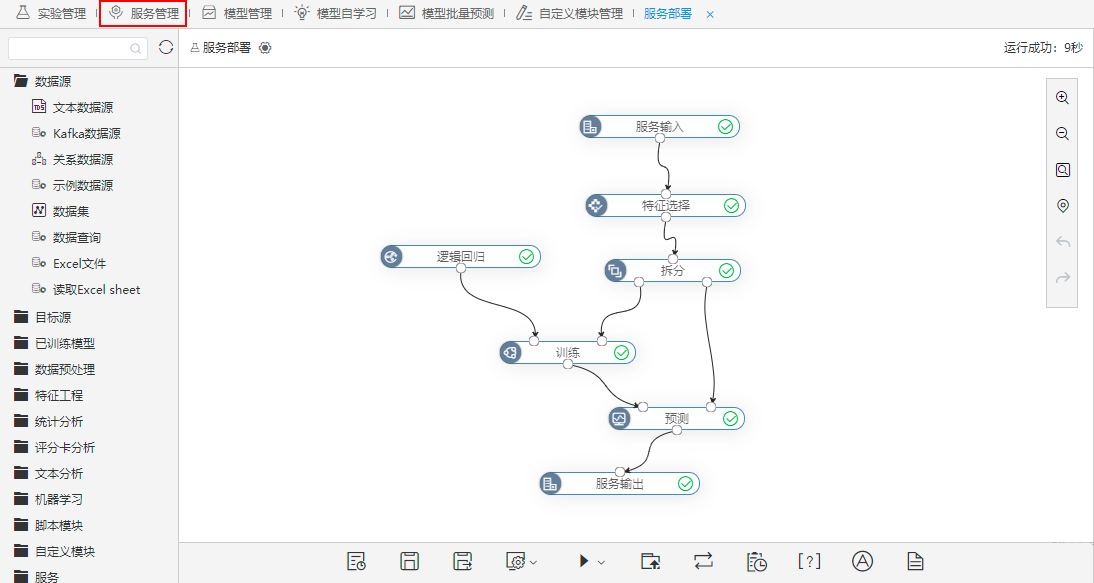The image size is (1094, 583).
Task: Expand the 已训练模型 folder
Action: point(54,343)
